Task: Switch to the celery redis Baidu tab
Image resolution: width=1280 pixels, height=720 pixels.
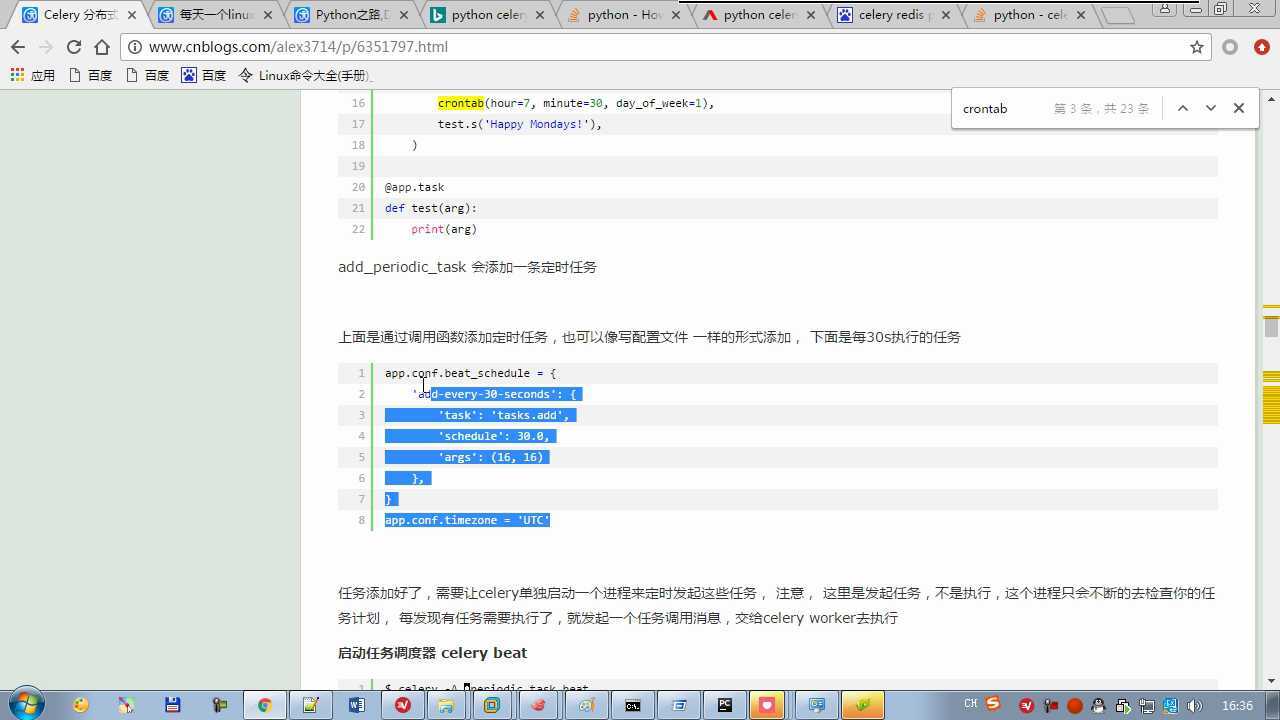Action: 894,15
